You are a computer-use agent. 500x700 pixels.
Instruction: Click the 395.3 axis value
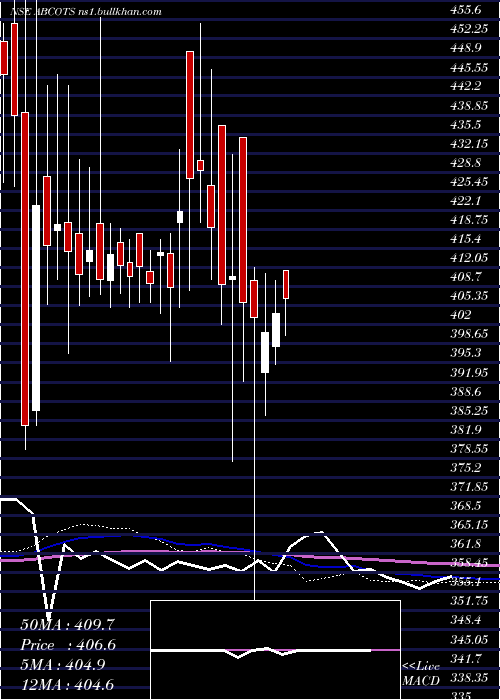click(465, 353)
